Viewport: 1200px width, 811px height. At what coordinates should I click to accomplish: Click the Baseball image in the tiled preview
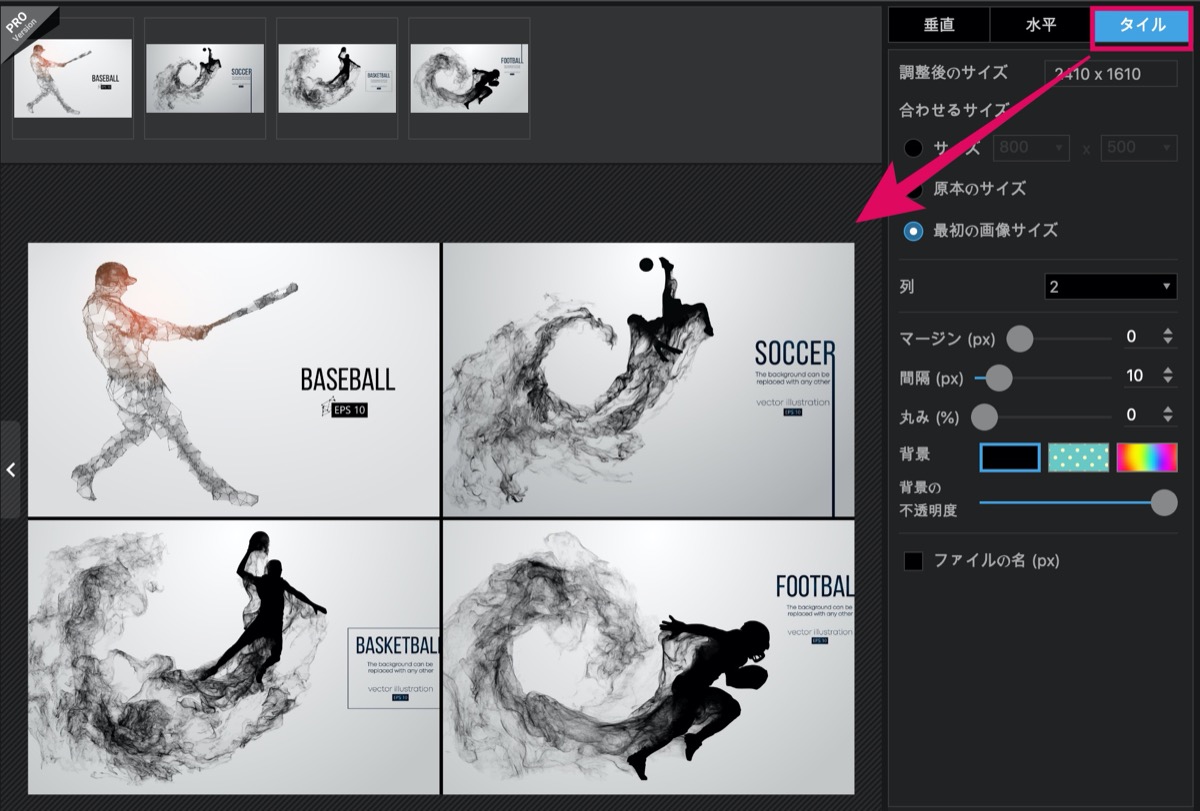(x=234, y=380)
